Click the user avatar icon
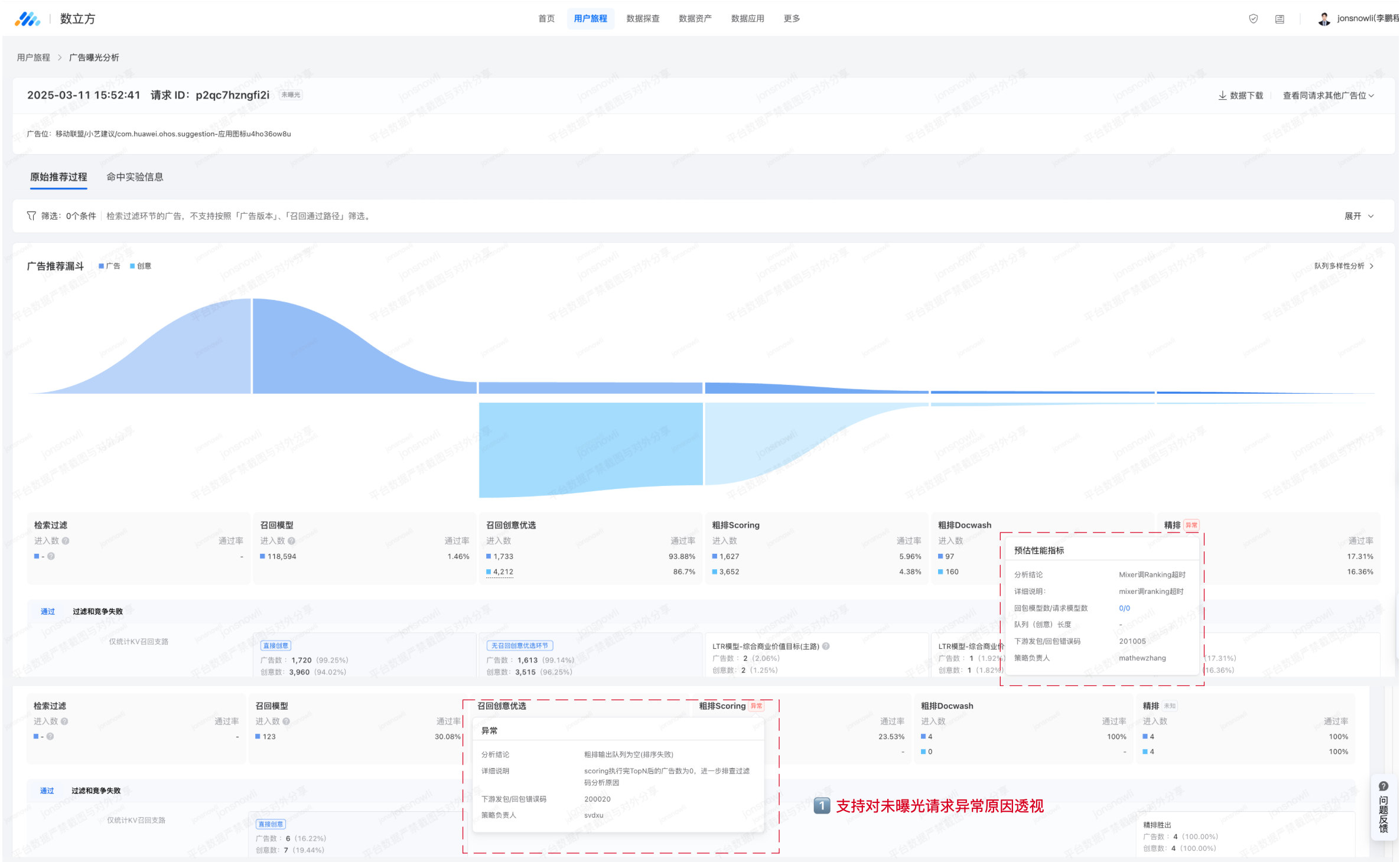The image size is (1400, 862). click(1324, 19)
